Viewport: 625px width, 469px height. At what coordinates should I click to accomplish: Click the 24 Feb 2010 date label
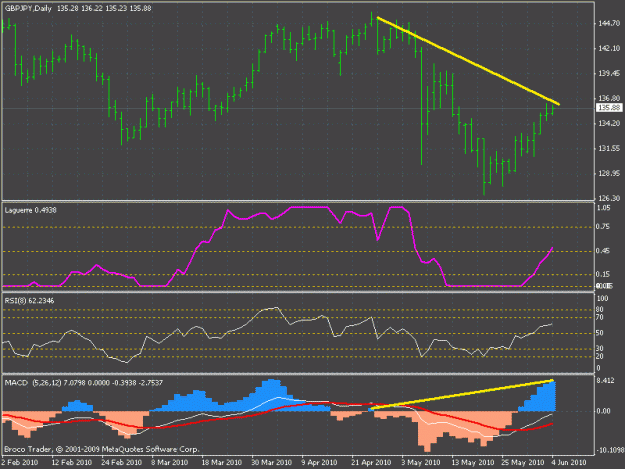(x=121, y=462)
